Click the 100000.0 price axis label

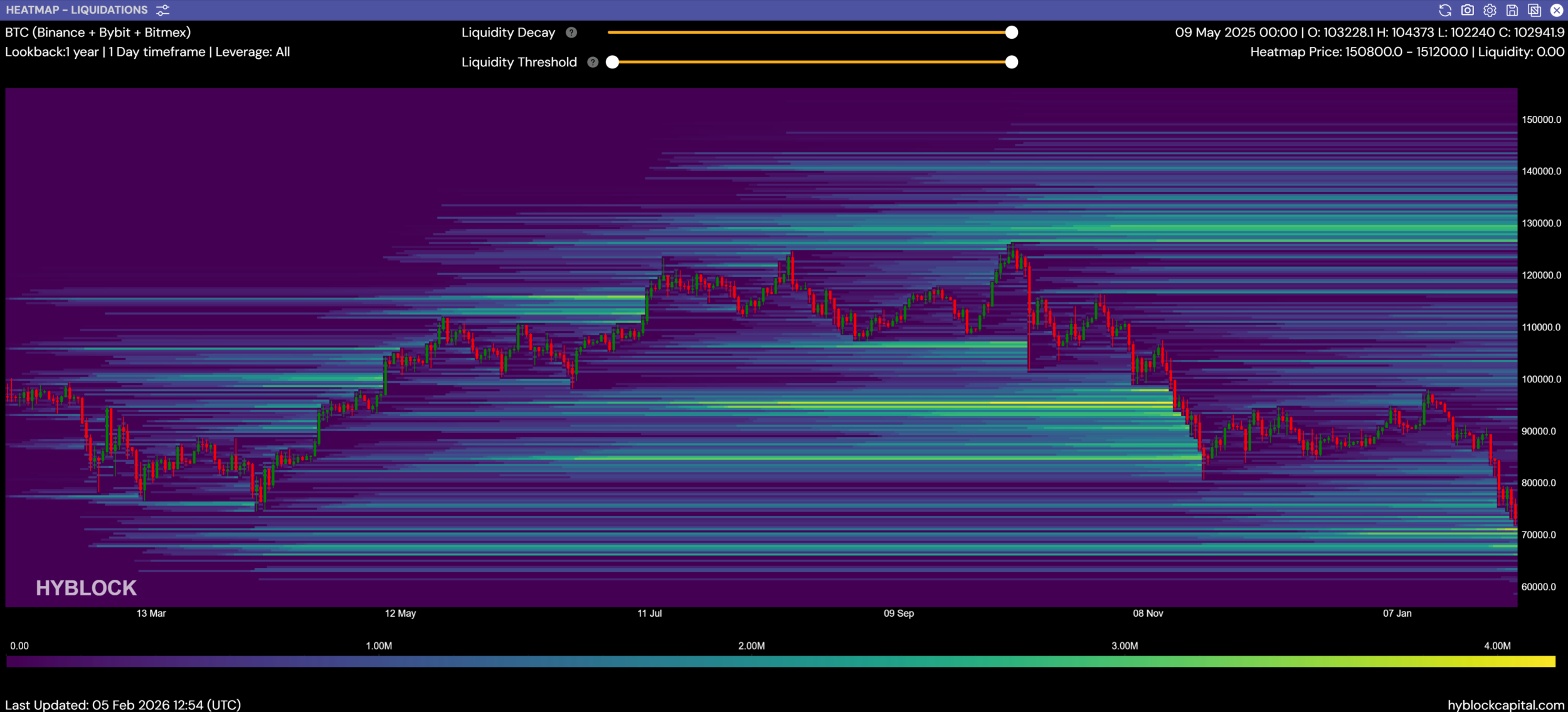[1541, 379]
